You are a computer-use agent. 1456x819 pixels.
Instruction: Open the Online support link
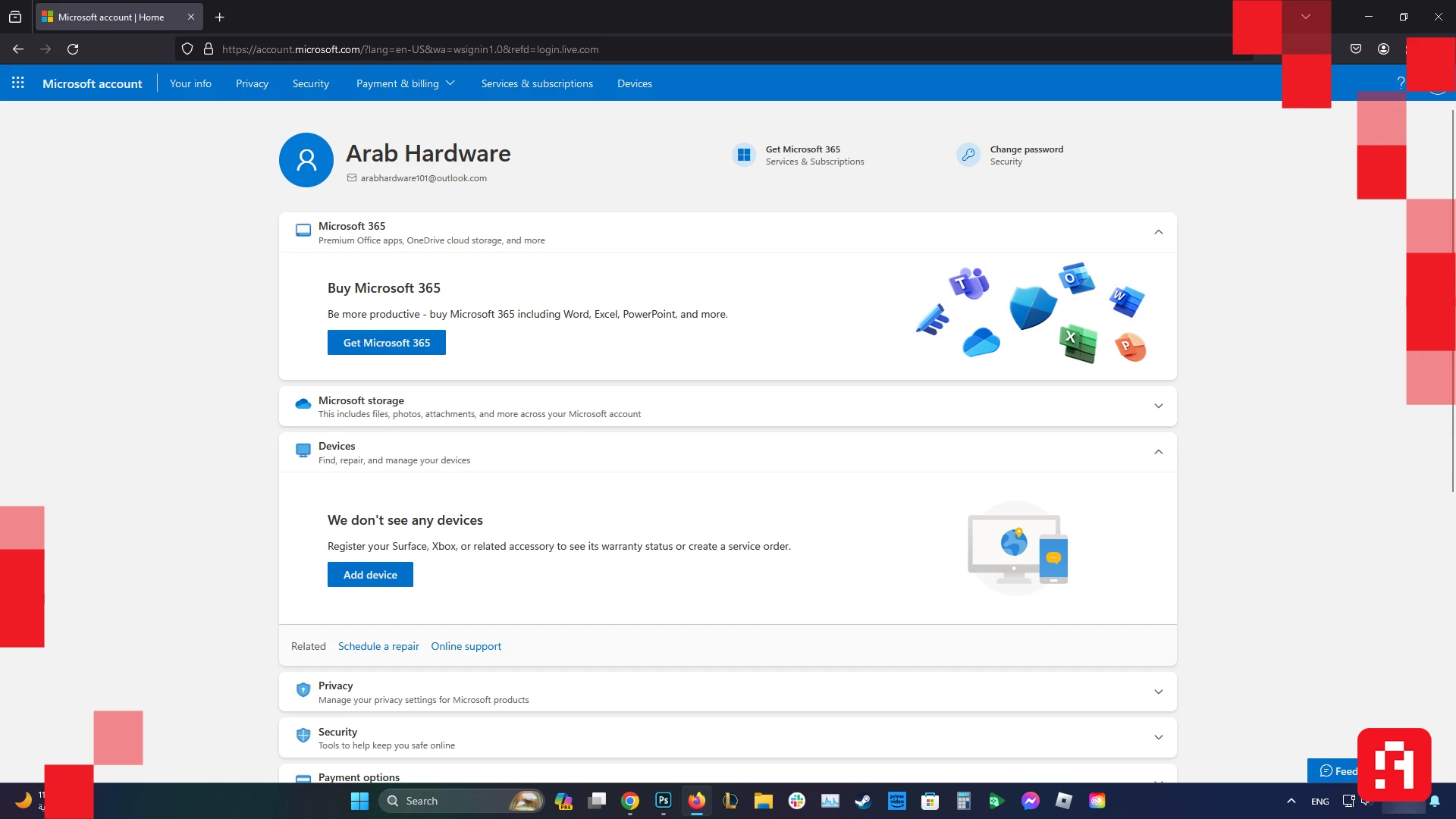point(466,646)
